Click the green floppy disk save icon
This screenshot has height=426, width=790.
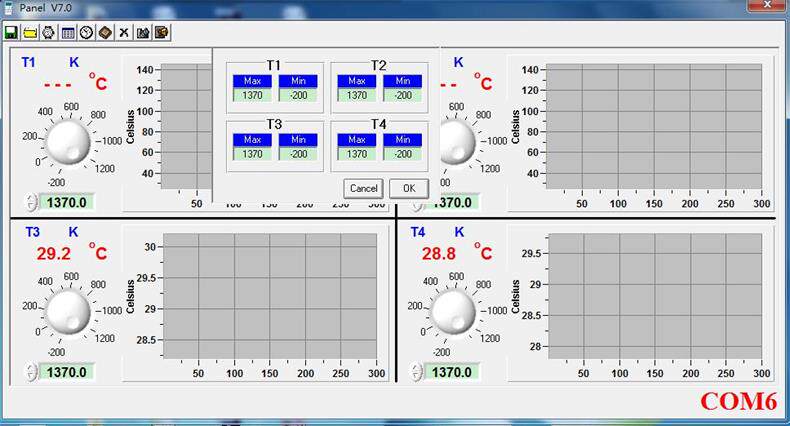pyautogui.click(x=11, y=33)
